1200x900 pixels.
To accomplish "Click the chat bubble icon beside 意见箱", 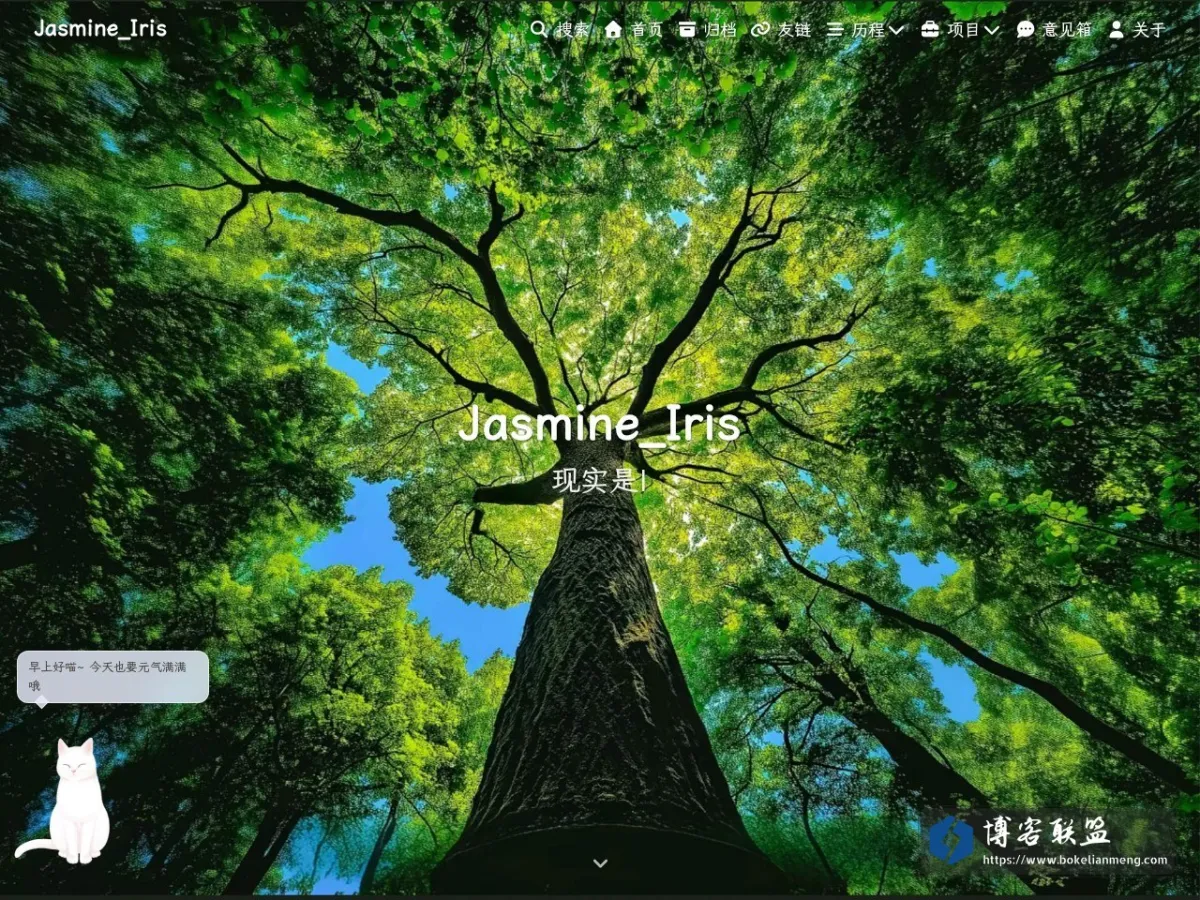I will click(x=1025, y=29).
